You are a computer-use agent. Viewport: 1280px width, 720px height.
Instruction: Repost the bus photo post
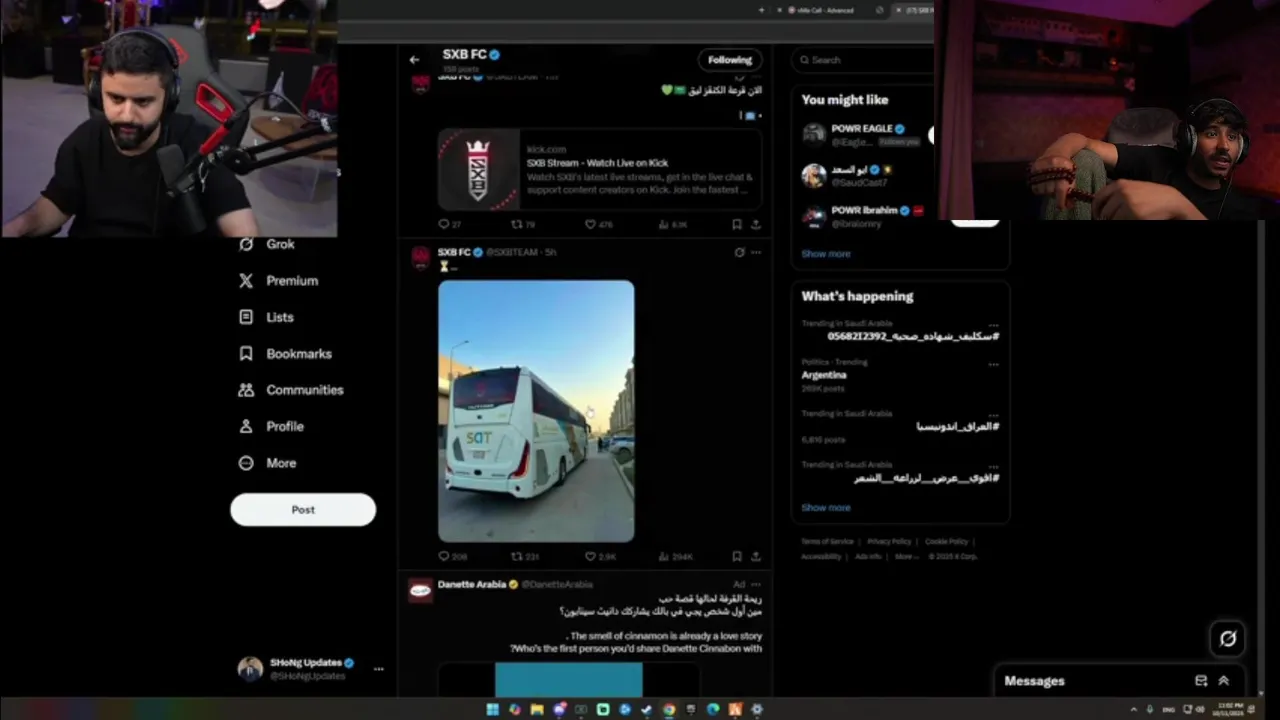tap(525, 556)
